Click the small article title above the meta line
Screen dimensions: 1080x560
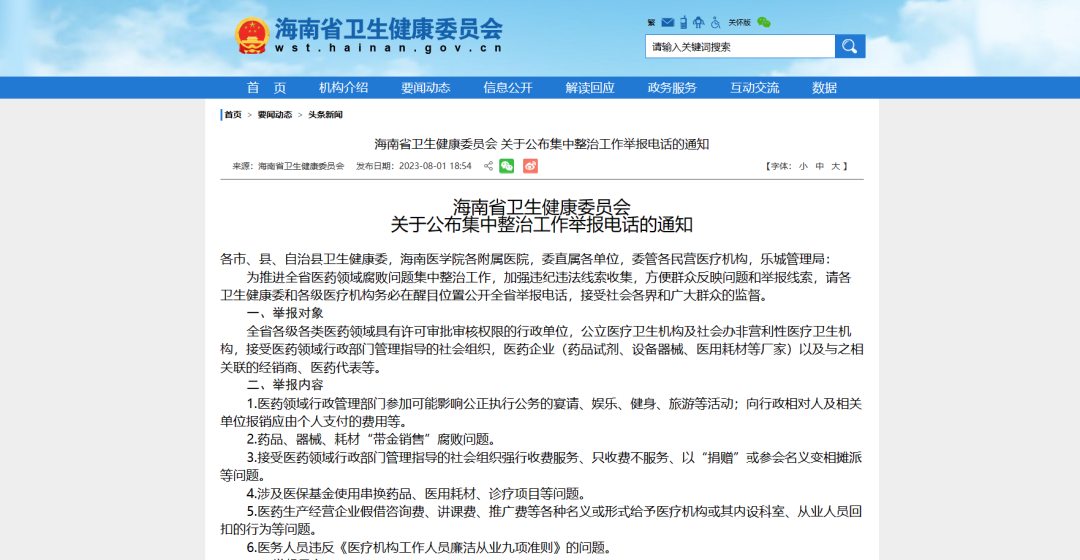click(541, 144)
